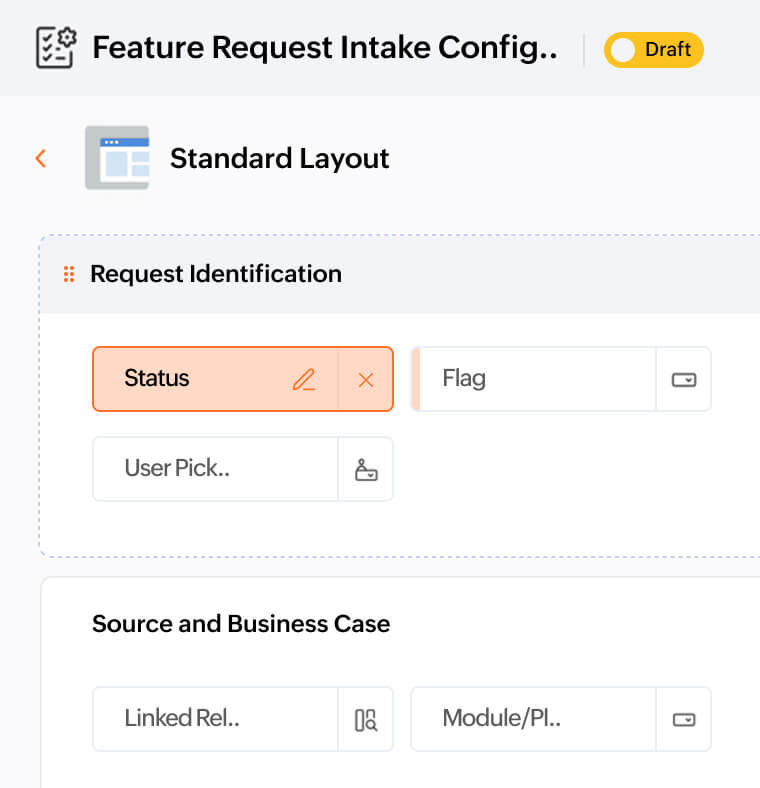This screenshot has width=760, height=788.
Task: Select the Flag field
Action: pyautogui.click(x=561, y=379)
